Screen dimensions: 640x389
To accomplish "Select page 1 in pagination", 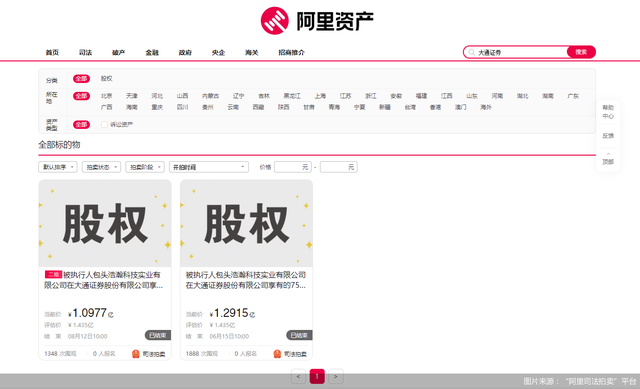I will 317,376.
